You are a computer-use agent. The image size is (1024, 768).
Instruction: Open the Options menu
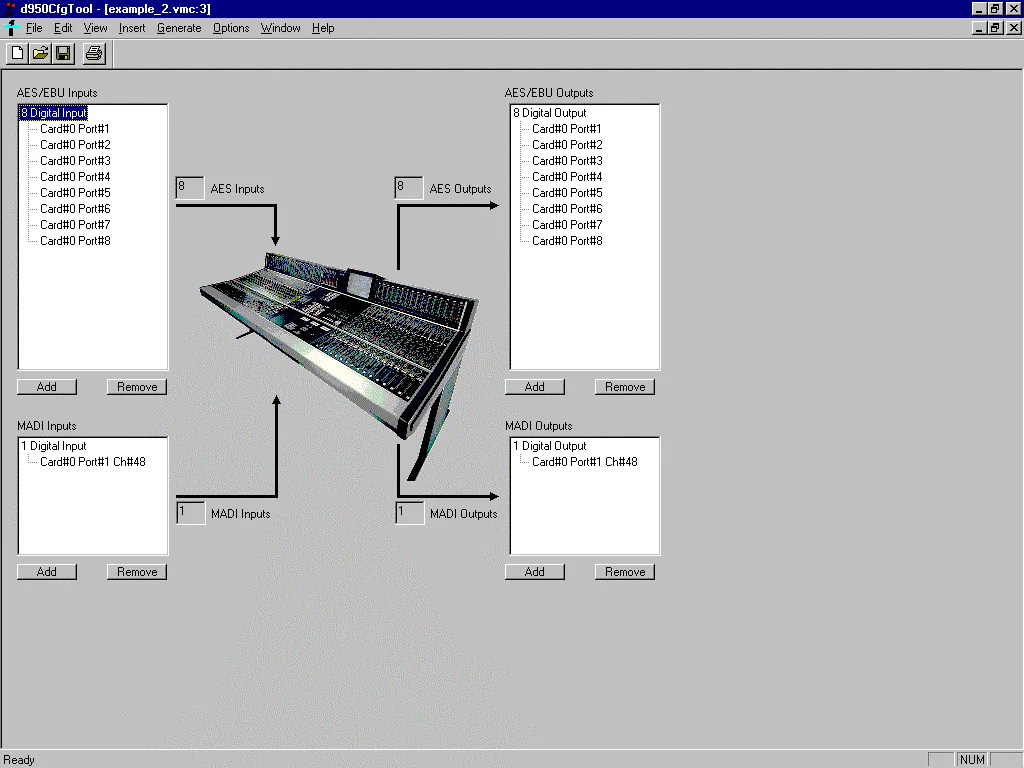pos(231,28)
